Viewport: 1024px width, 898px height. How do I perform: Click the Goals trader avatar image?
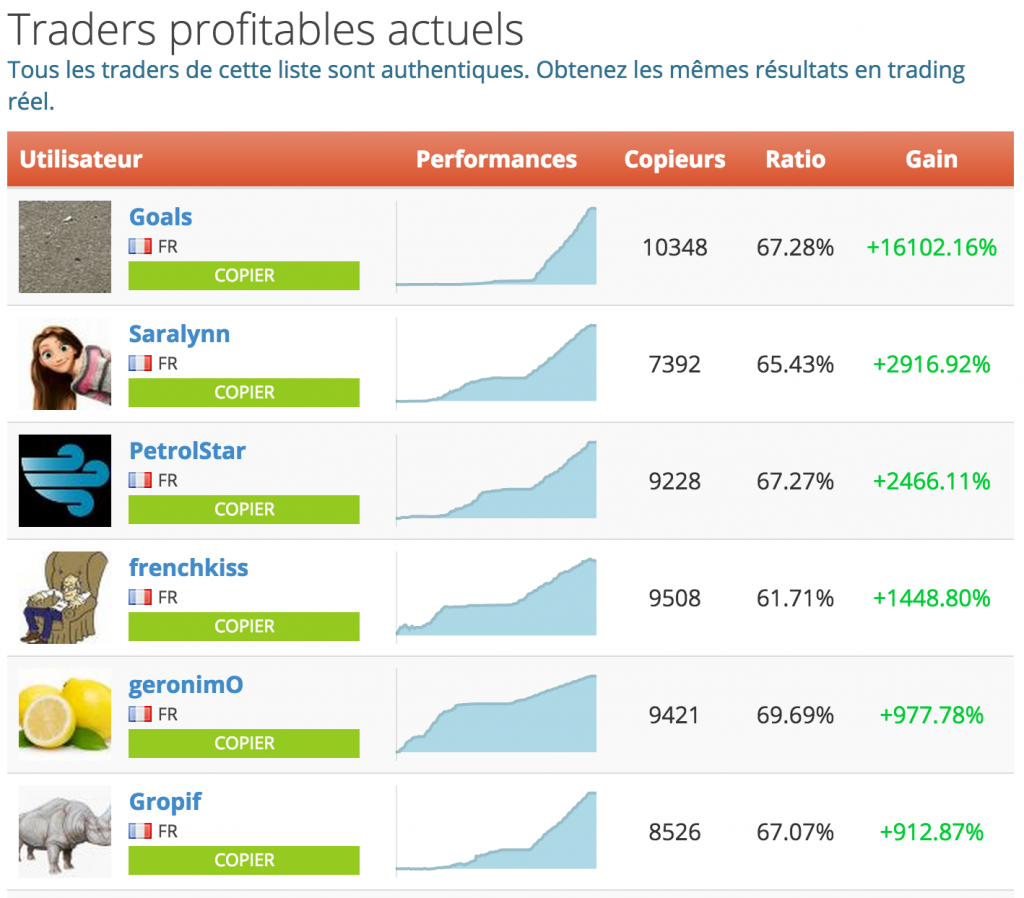tap(65, 247)
